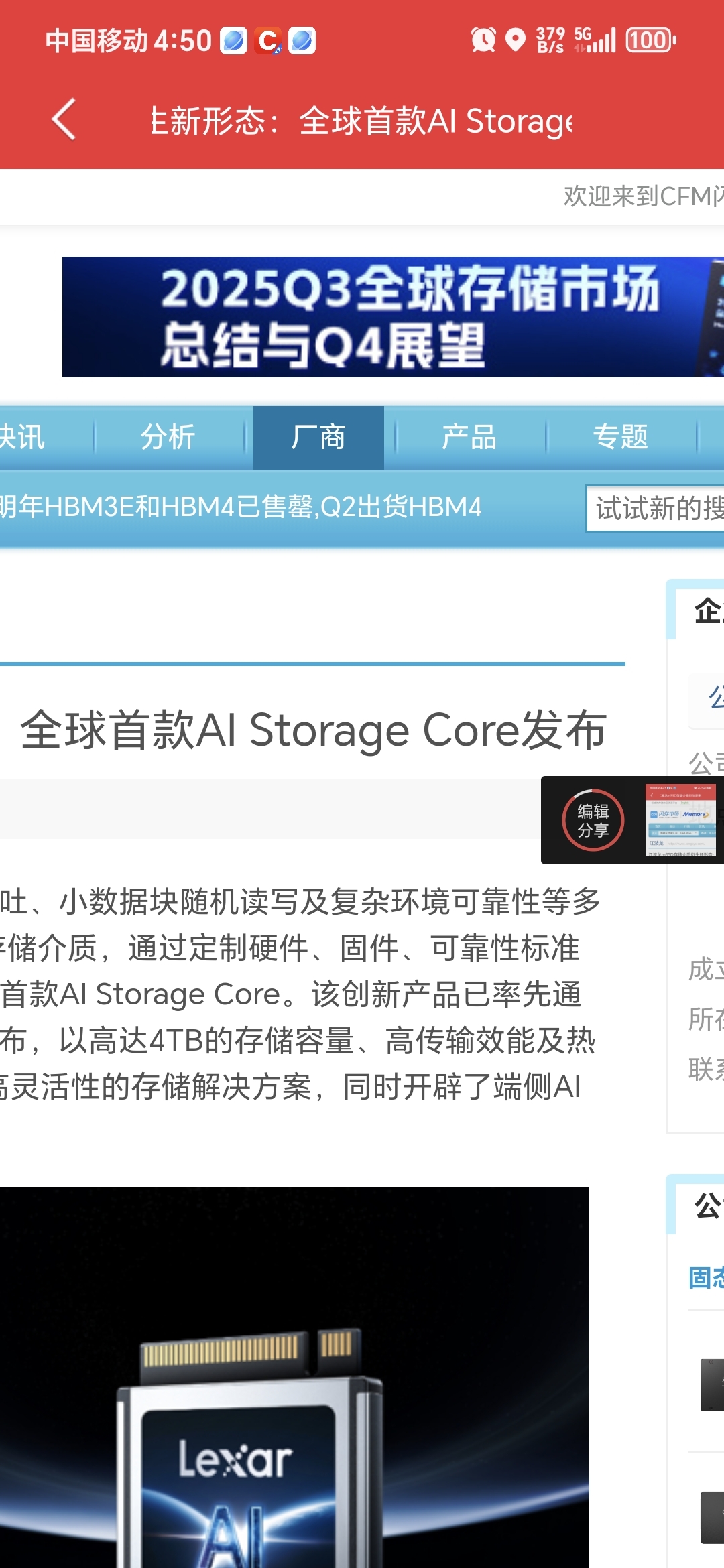724x1568 pixels.
Task: Select the 厂商 tab
Action: [318, 438]
